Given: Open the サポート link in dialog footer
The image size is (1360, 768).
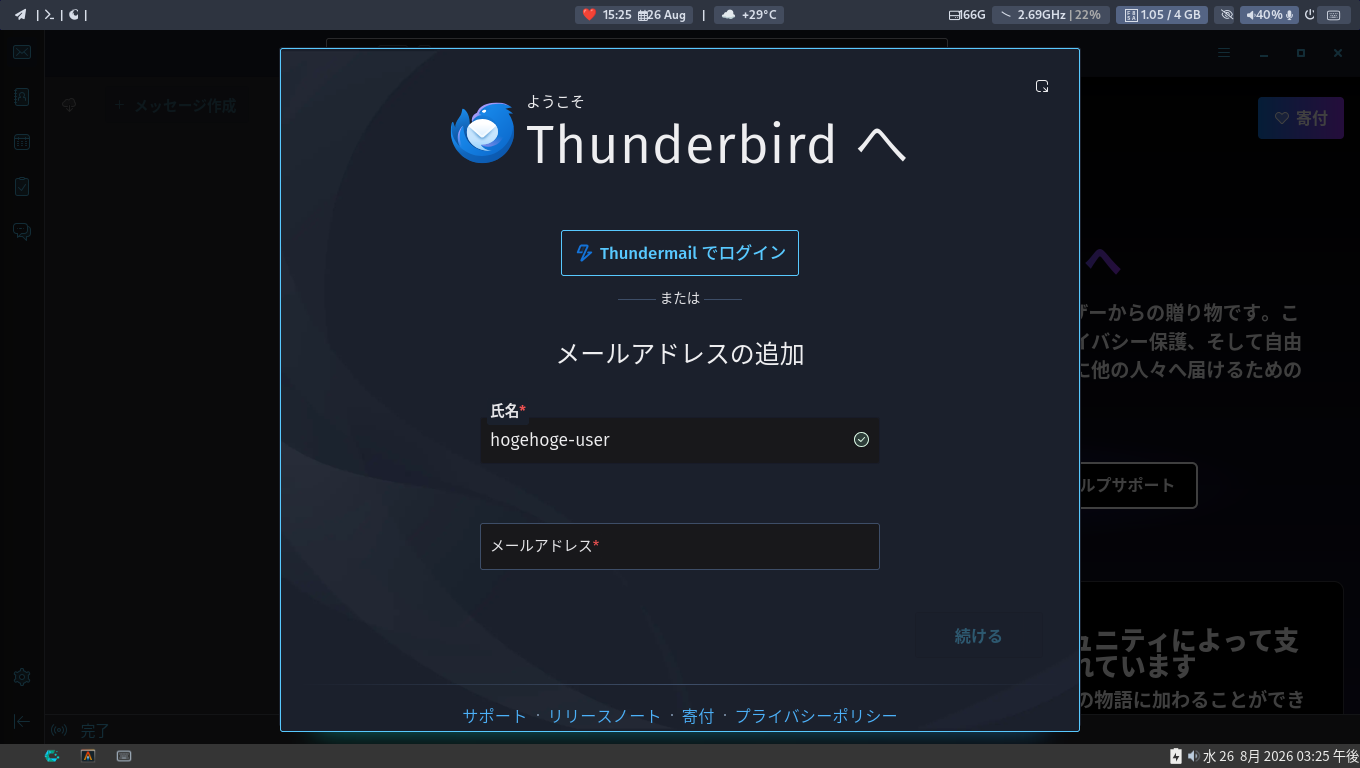Looking at the screenshot, I should tap(494, 716).
